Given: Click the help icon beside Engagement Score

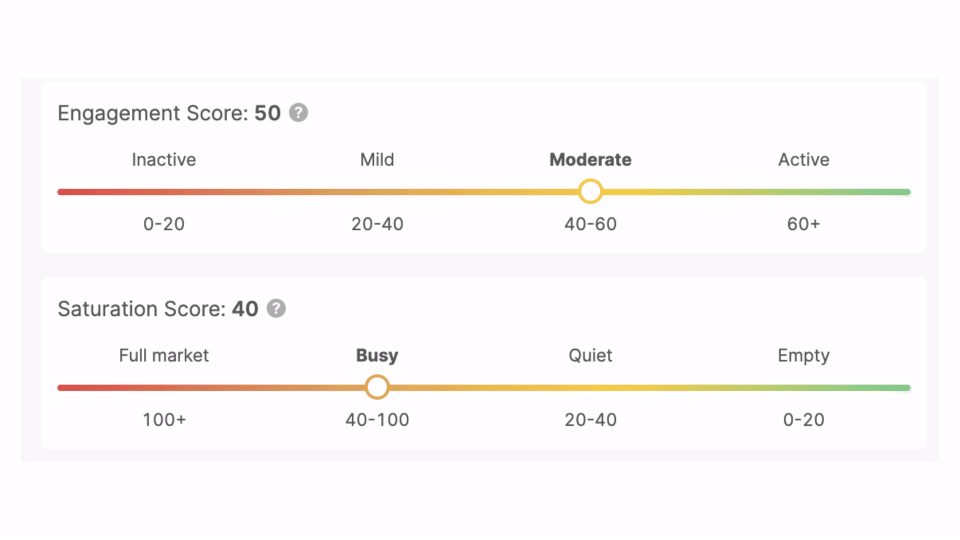Looking at the screenshot, I should 298,113.
